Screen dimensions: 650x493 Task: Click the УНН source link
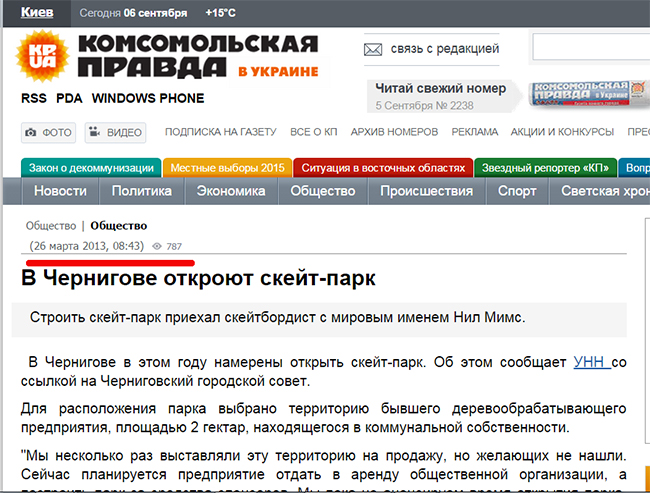(588, 361)
